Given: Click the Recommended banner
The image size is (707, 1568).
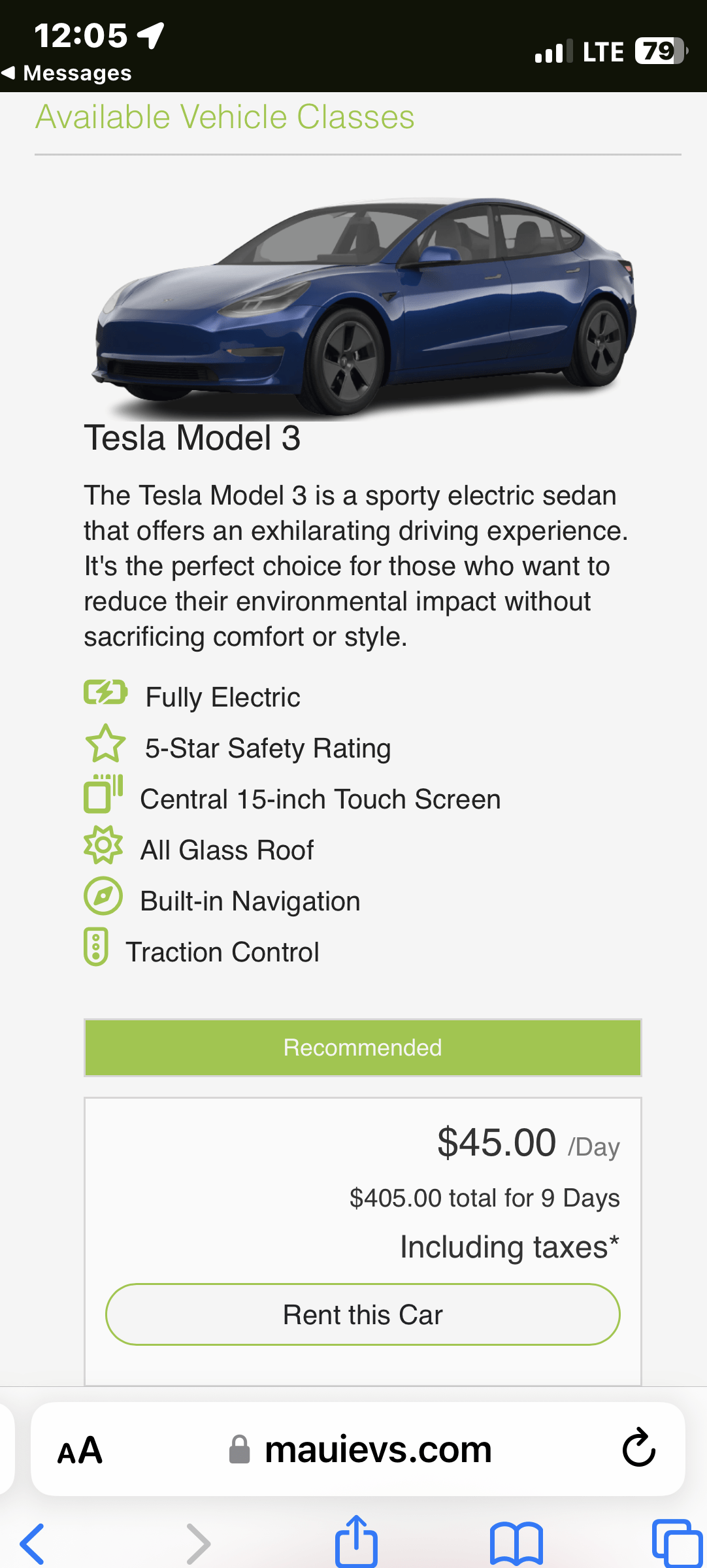Looking at the screenshot, I should click(363, 1047).
